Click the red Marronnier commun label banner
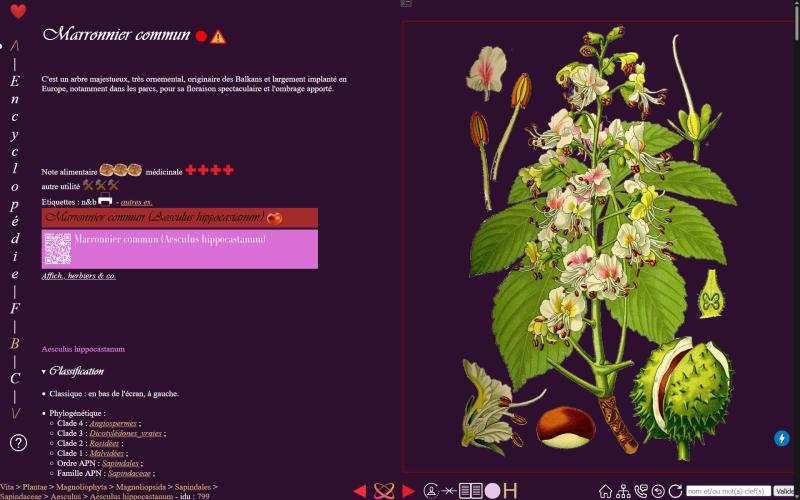Image resolution: width=800 pixels, height=500 pixels. tap(180, 218)
